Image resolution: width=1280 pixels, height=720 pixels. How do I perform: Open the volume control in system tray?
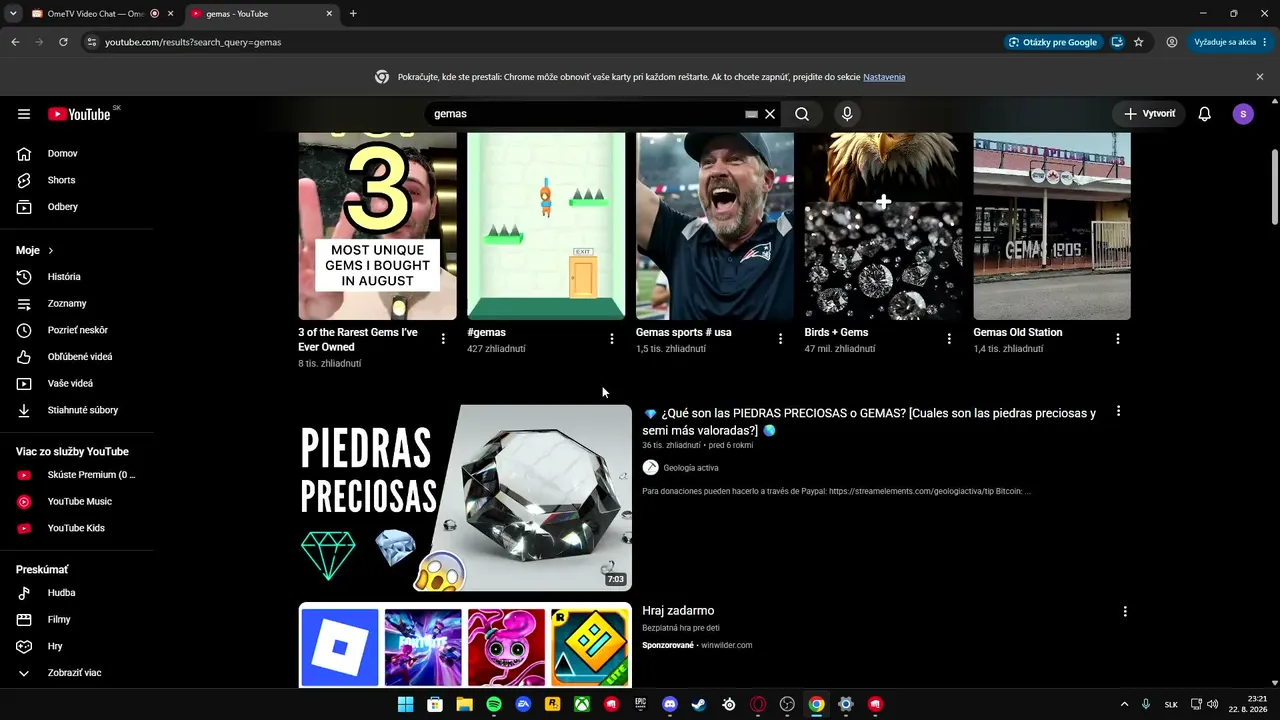point(1212,704)
